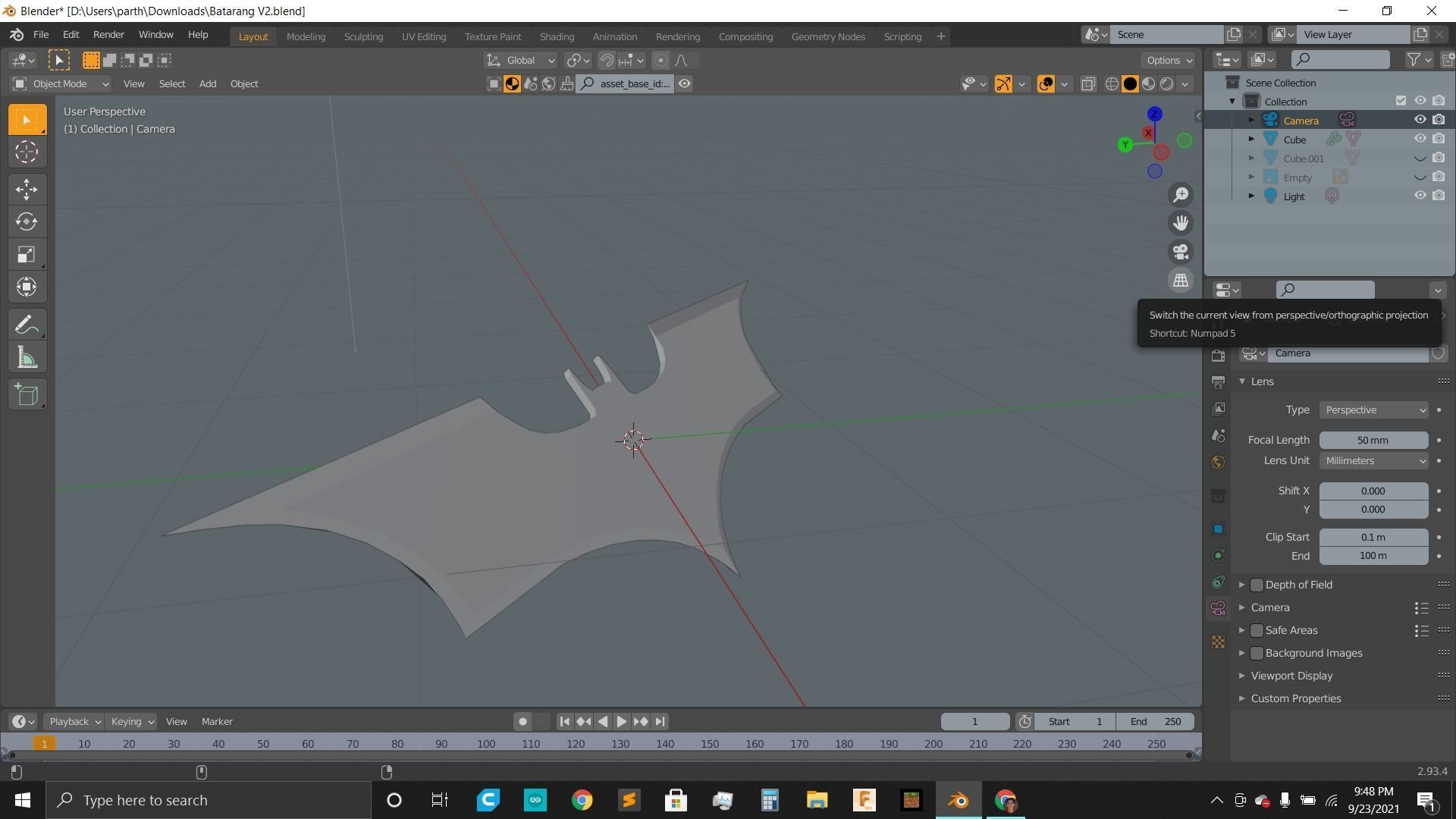Open Object properties tab icon
The image size is (1456, 819).
pos(1218,529)
